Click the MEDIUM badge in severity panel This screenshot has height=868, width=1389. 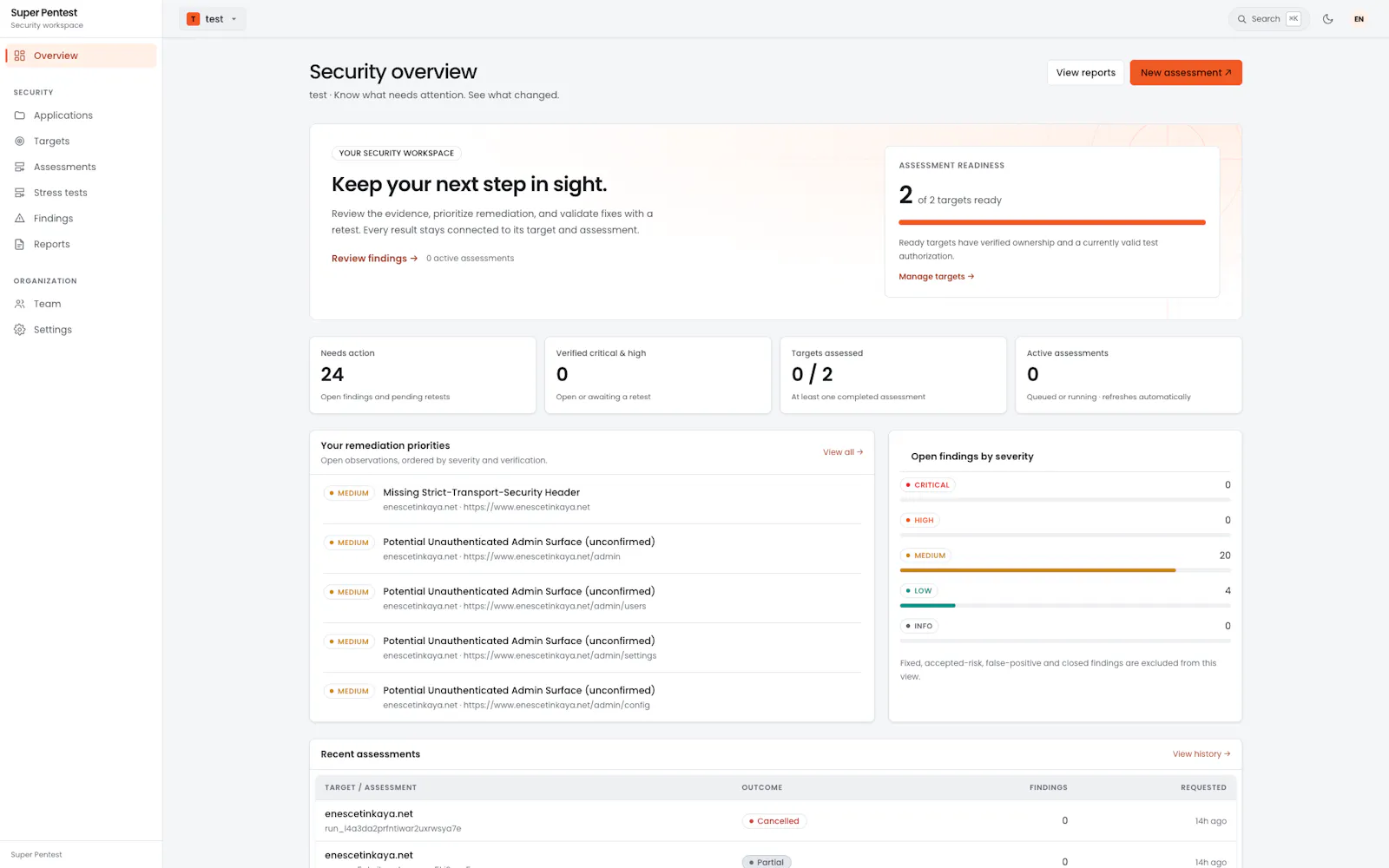click(925, 556)
